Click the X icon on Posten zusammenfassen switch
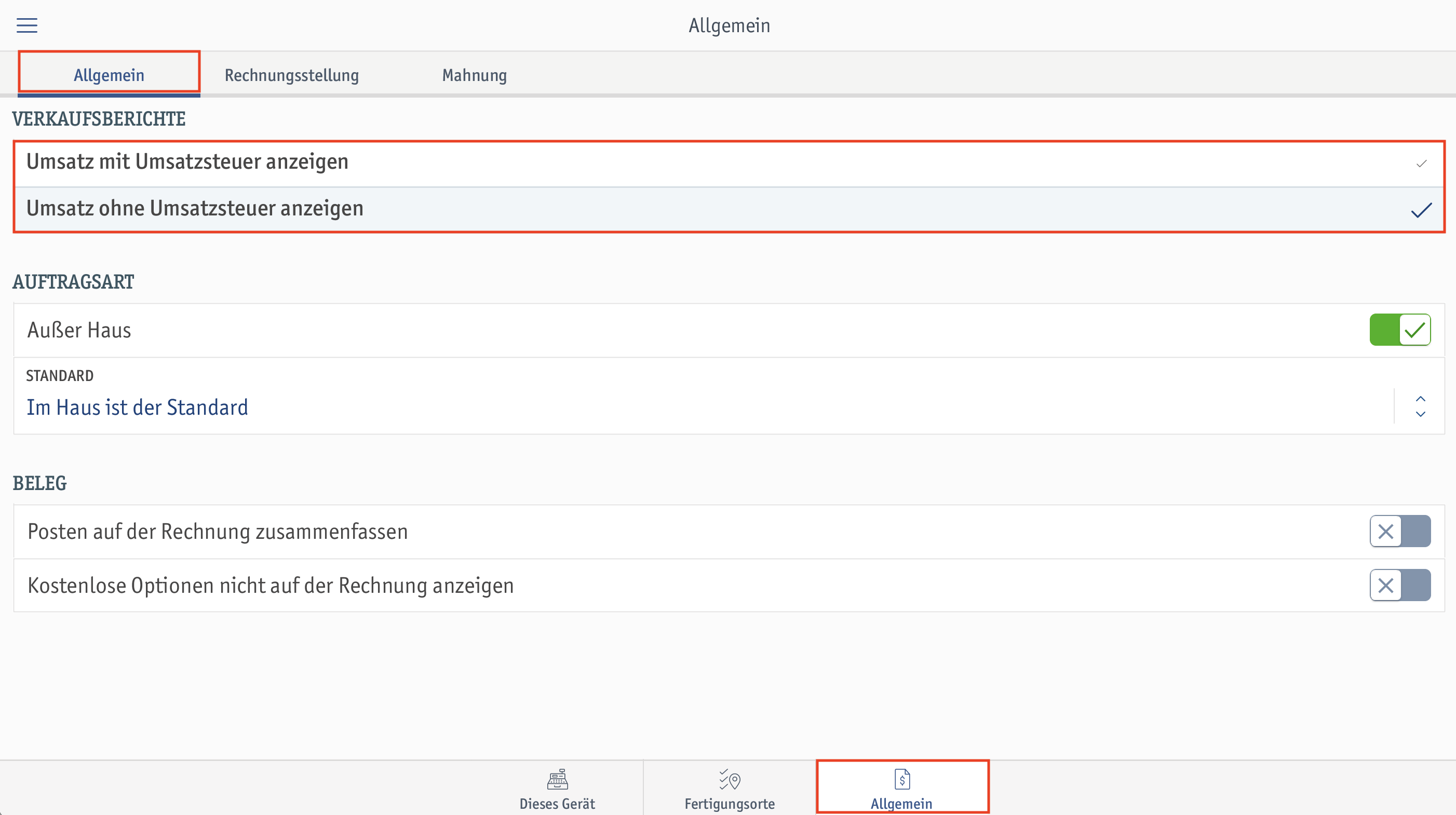Screen dimensions: 1456x815 coord(1385,531)
